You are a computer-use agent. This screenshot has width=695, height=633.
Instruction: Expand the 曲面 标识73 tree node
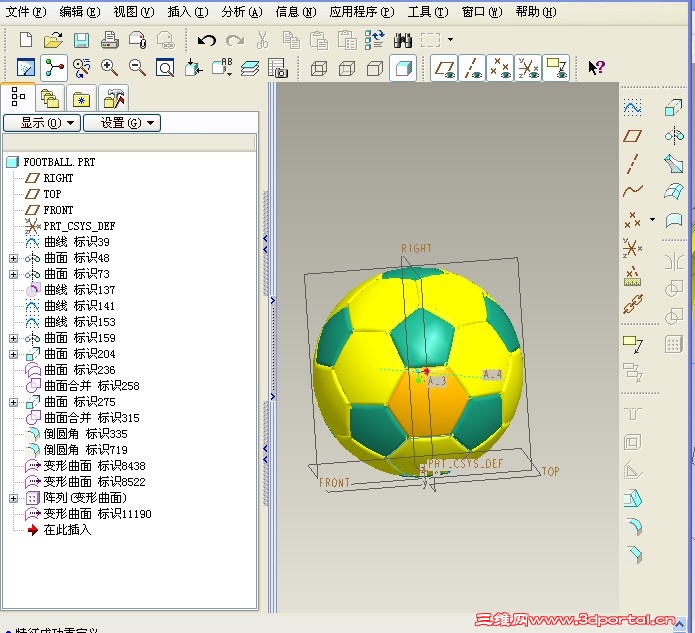click(13, 274)
